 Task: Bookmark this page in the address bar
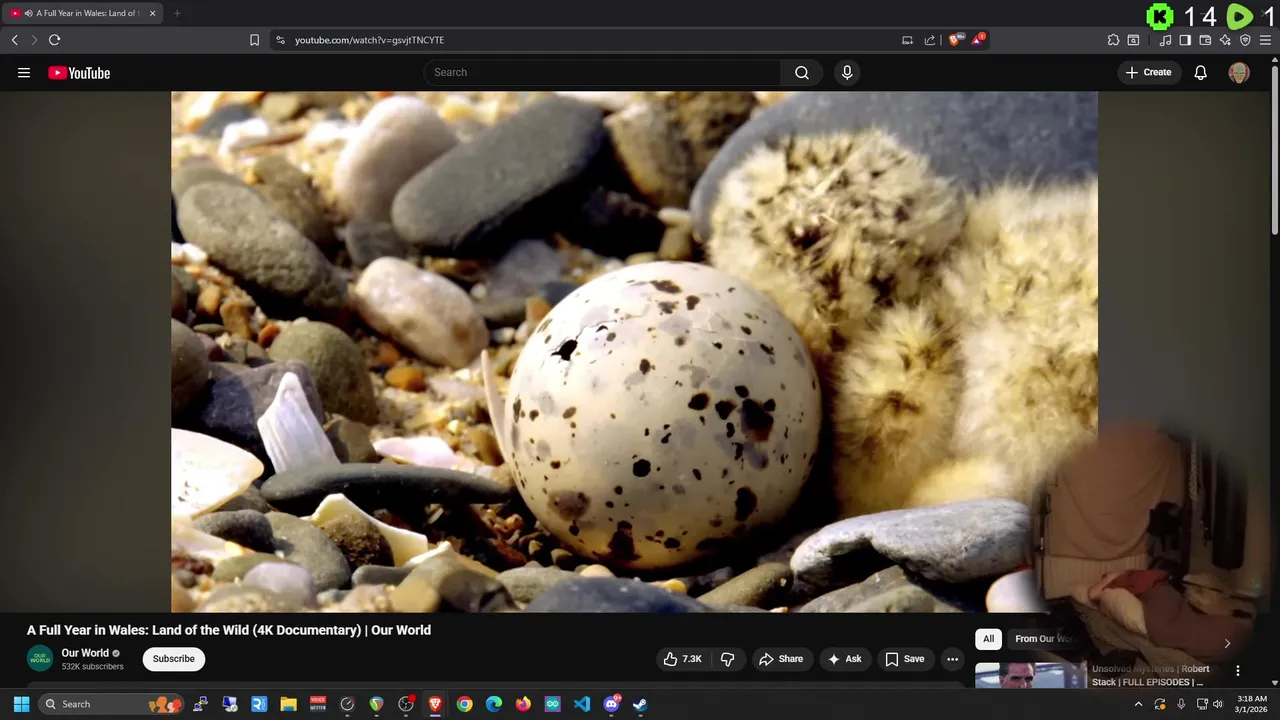click(254, 40)
